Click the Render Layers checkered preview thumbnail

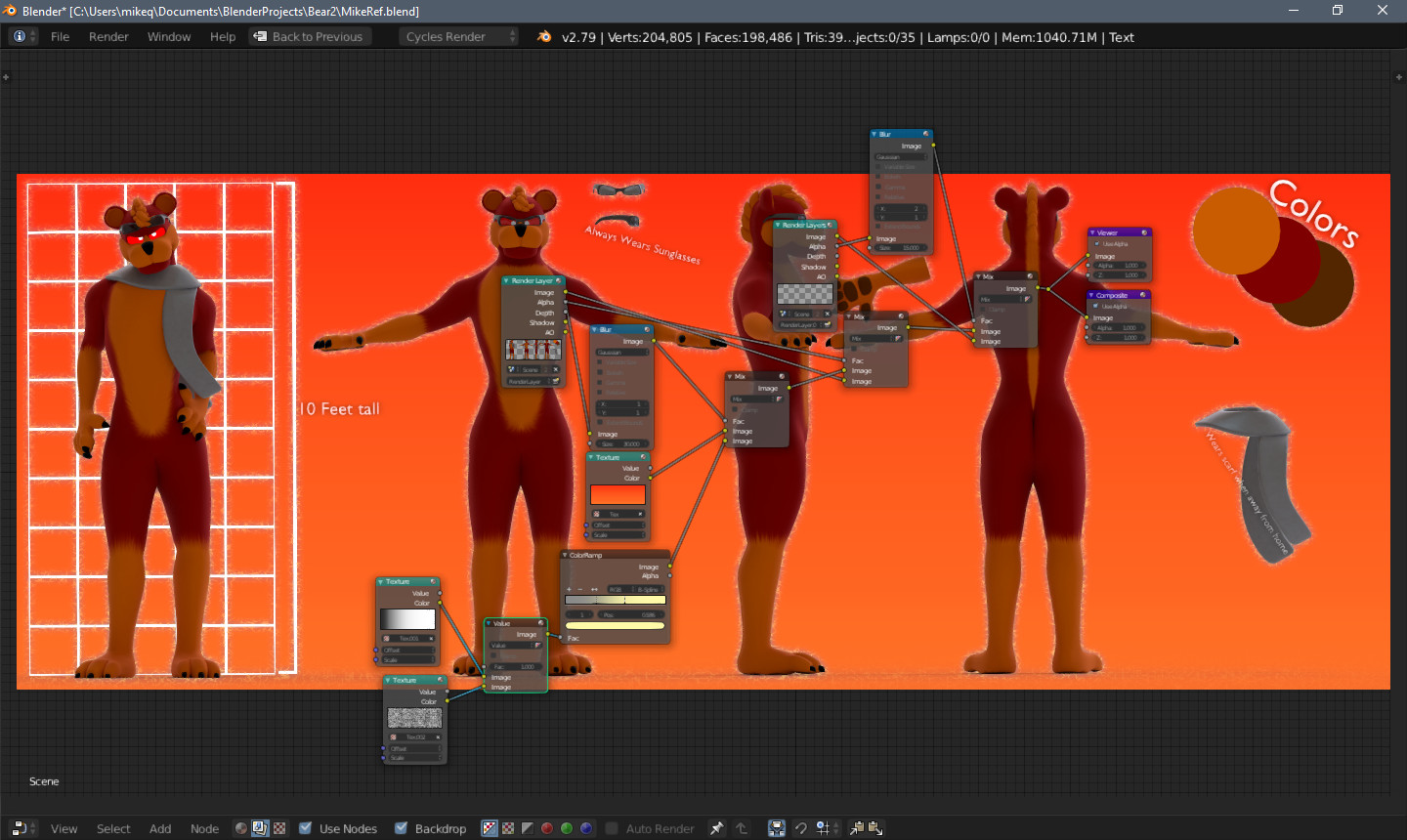coord(805,294)
